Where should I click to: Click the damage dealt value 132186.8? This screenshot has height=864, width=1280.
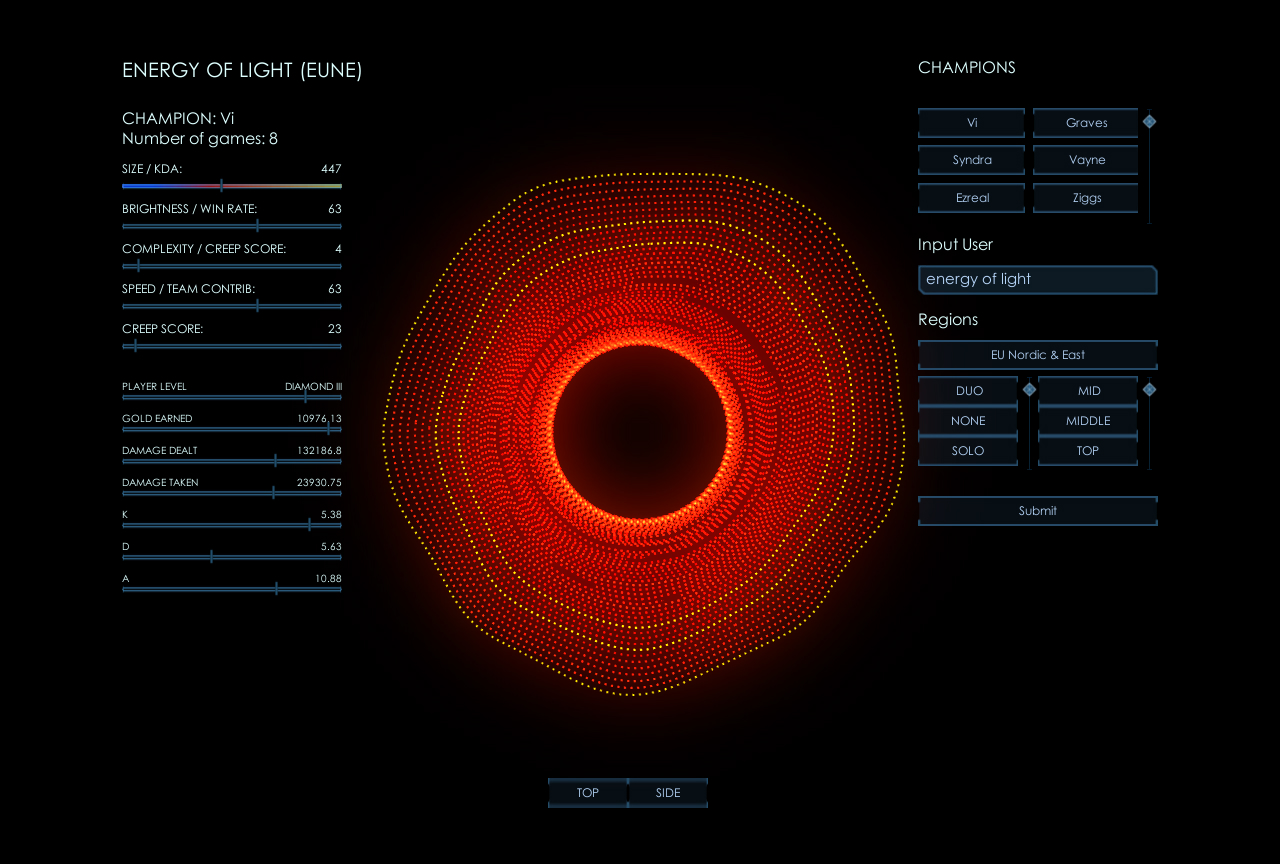319,450
